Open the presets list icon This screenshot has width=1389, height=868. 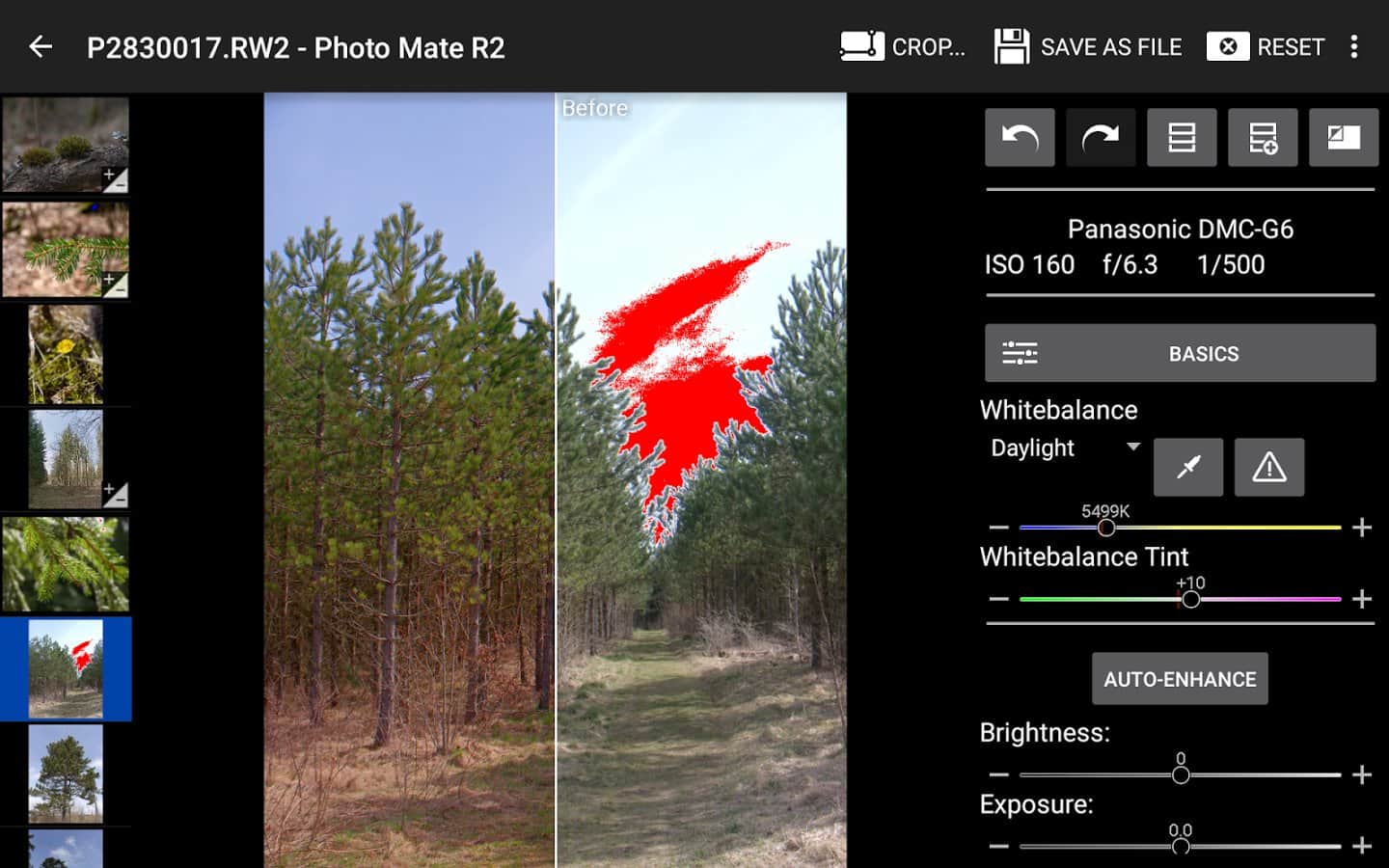click(1182, 138)
